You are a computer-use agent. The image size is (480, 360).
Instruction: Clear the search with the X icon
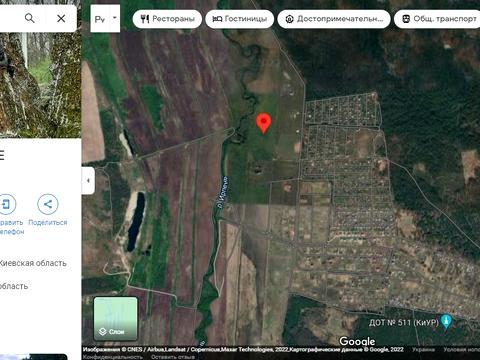coord(61,18)
